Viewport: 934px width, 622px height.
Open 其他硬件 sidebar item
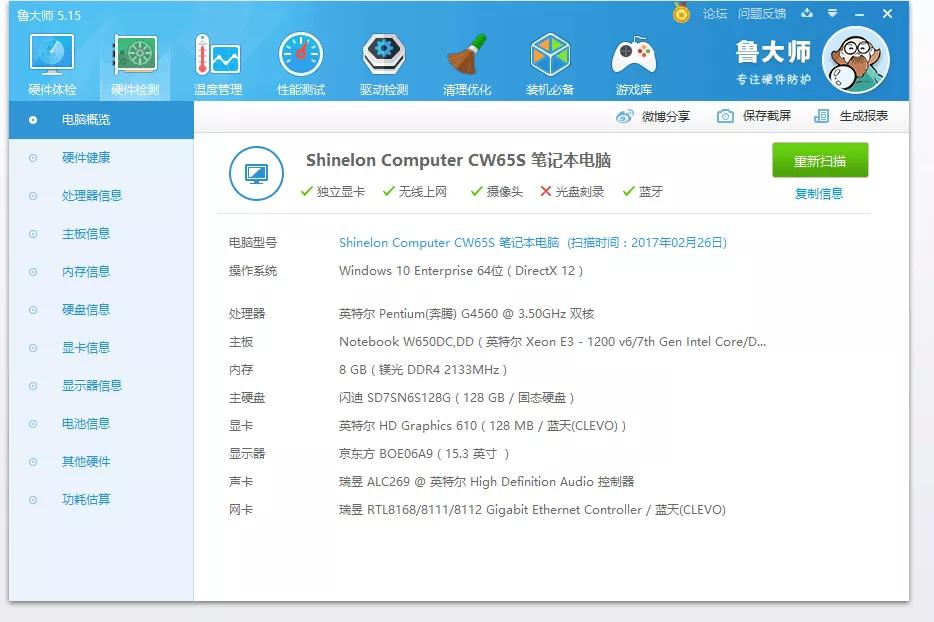(101, 462)
